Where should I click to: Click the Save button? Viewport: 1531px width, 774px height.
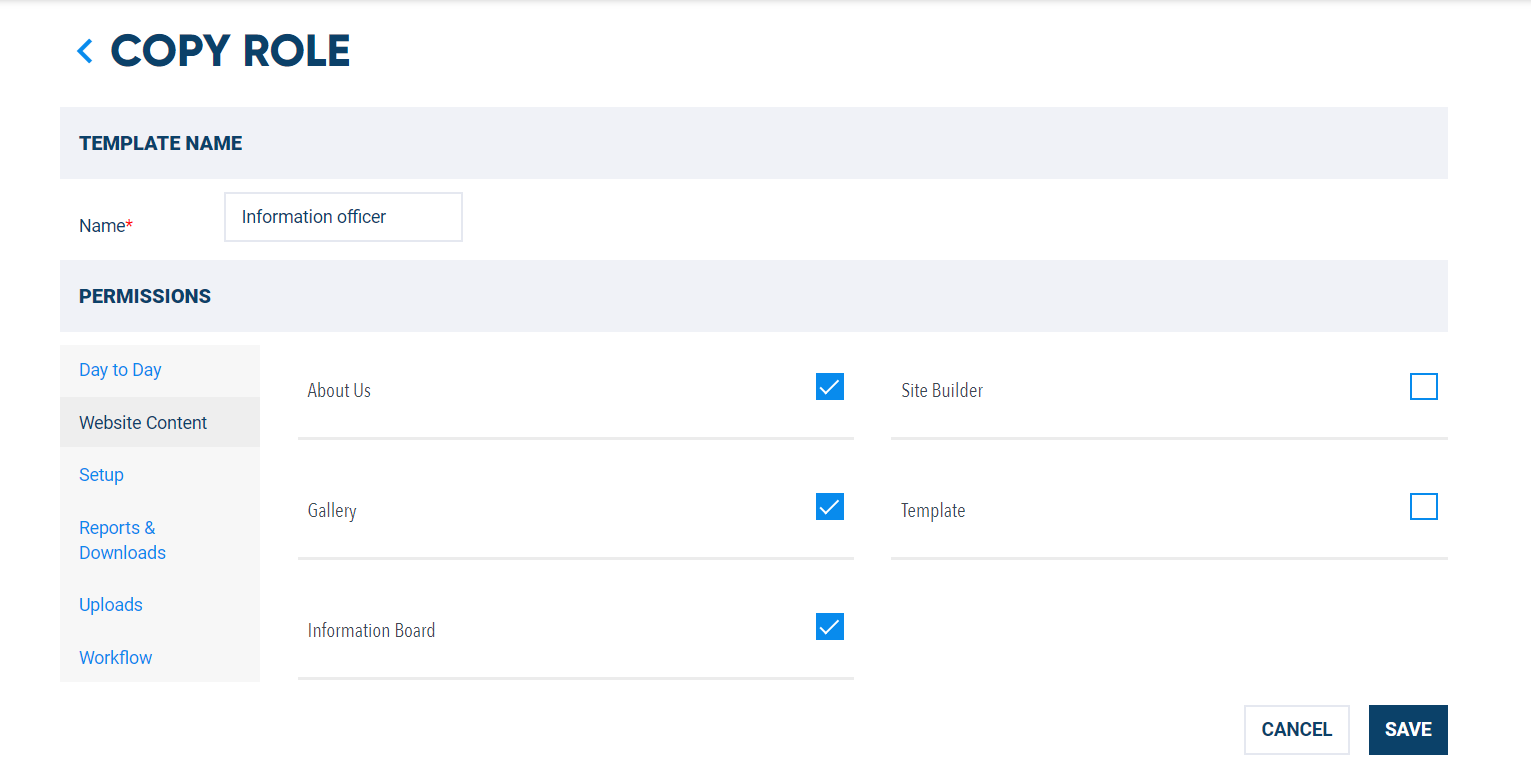coord(1408,730)
